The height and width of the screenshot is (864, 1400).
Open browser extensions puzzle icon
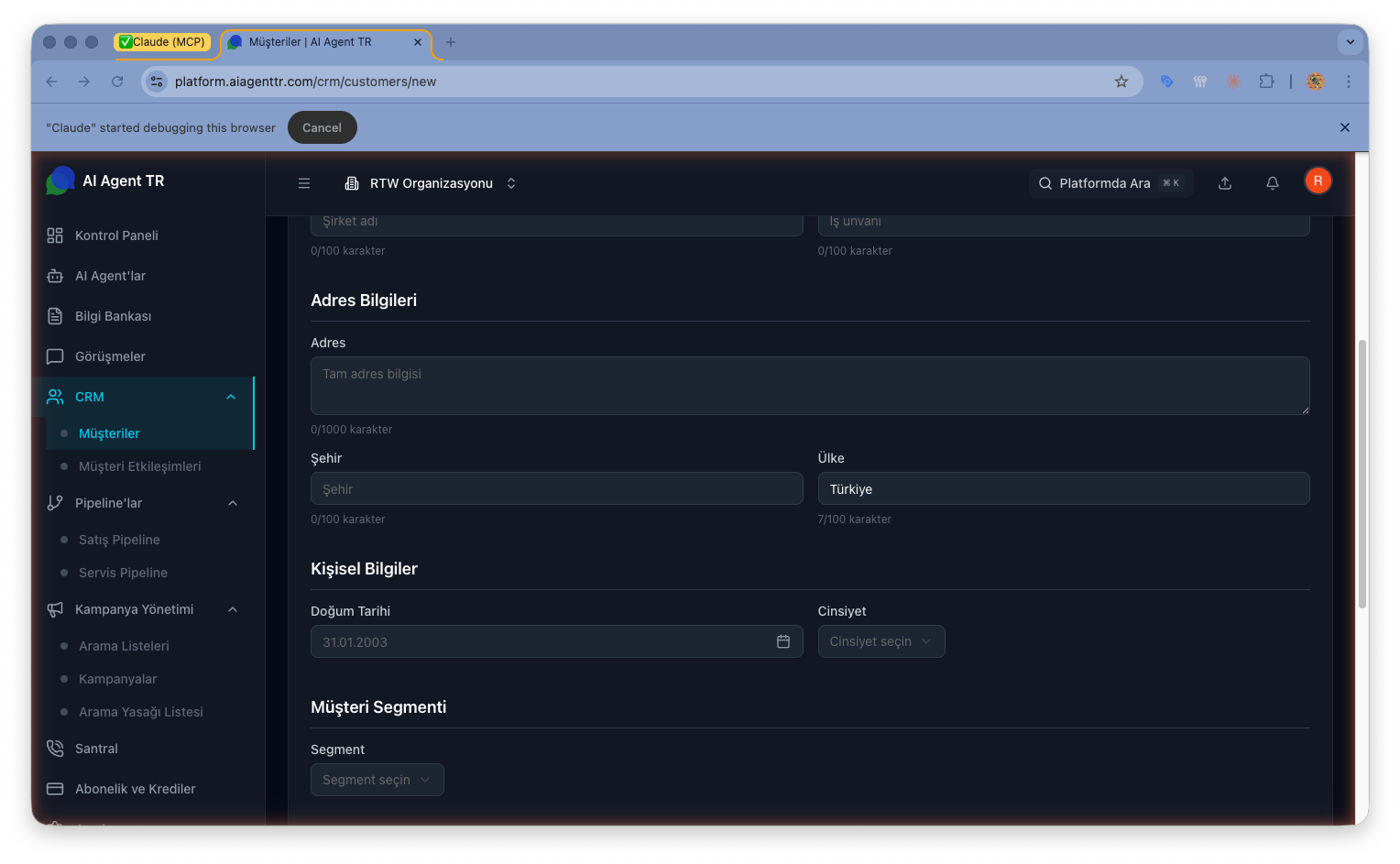click(x=1266, y=82)
